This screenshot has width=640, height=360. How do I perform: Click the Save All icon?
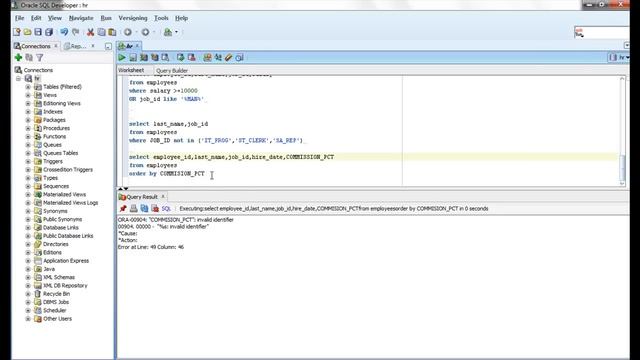pos(49,32)
